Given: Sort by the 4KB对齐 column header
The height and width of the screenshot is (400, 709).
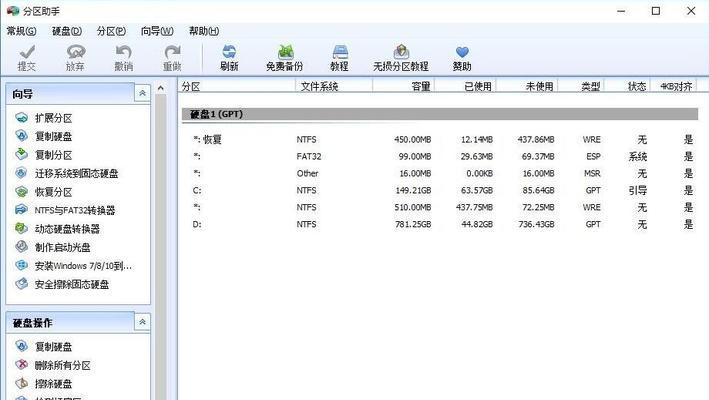Looking at the screenshot, I should (x=673, y=86).
